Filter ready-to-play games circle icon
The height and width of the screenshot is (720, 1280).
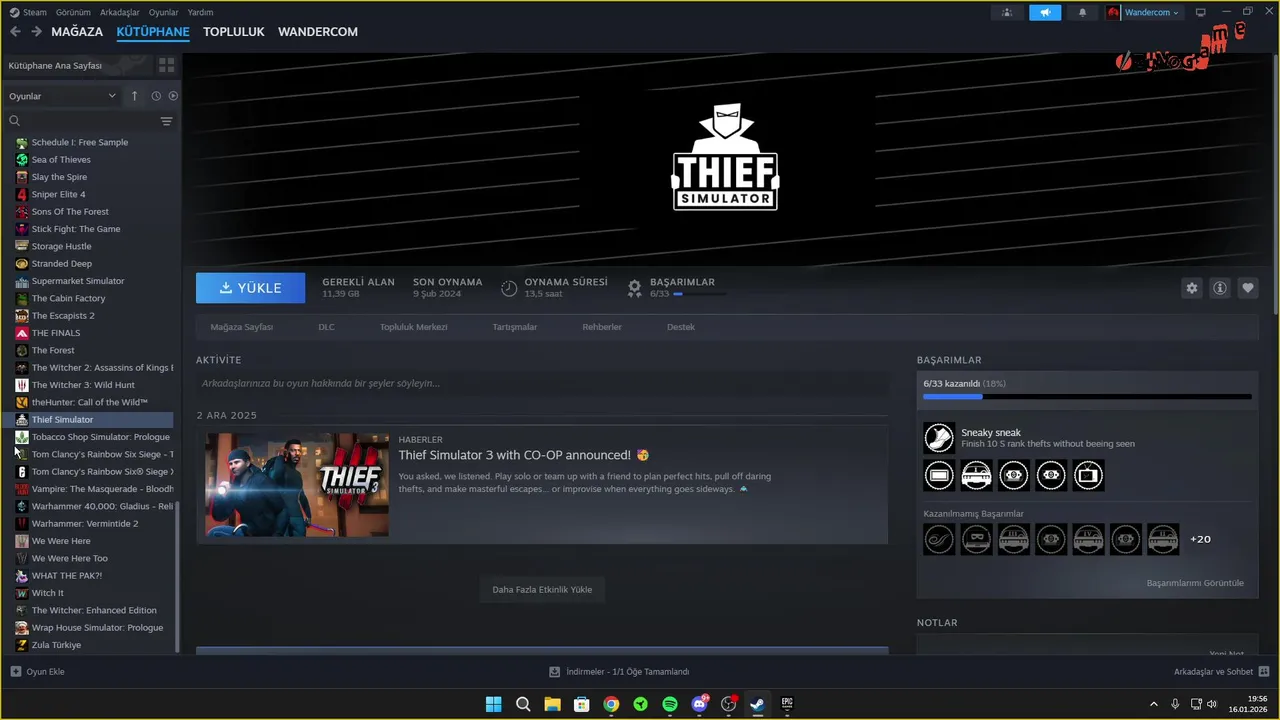pyautogui.click(x=173, y=96)
